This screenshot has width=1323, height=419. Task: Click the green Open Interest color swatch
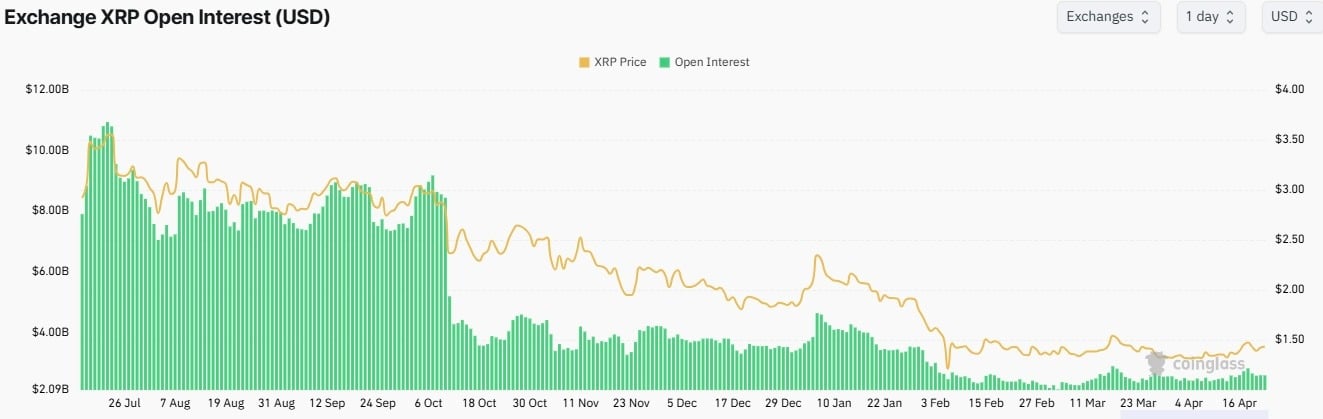click(x=665, y=62)
